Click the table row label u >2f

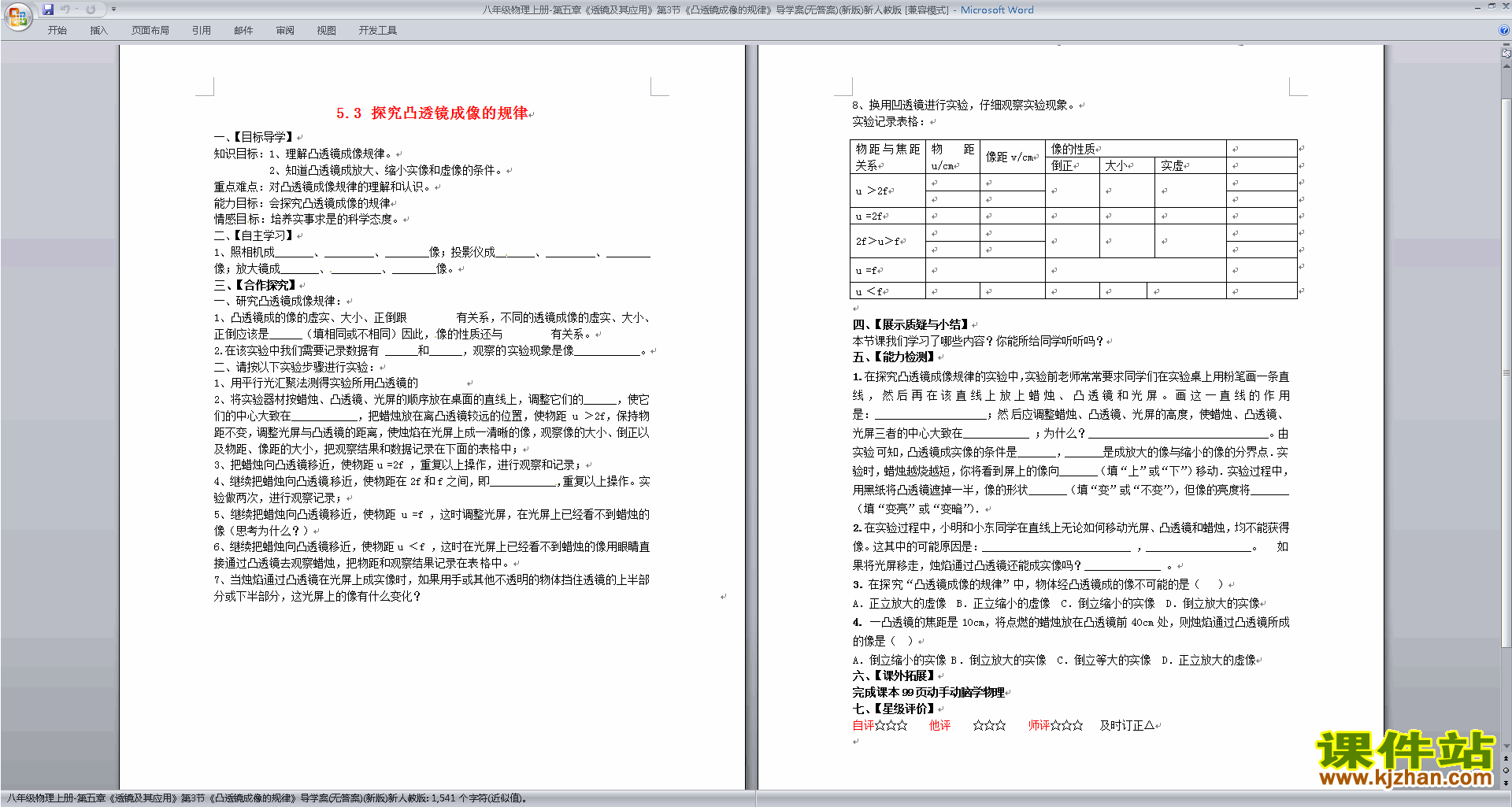coord(888,191)
